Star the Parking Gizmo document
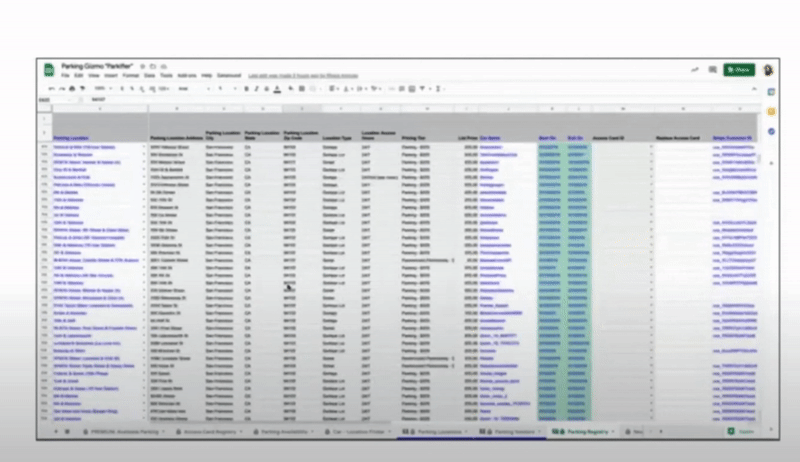The height and width of the screenshot is (462, 800). [143, 64]
